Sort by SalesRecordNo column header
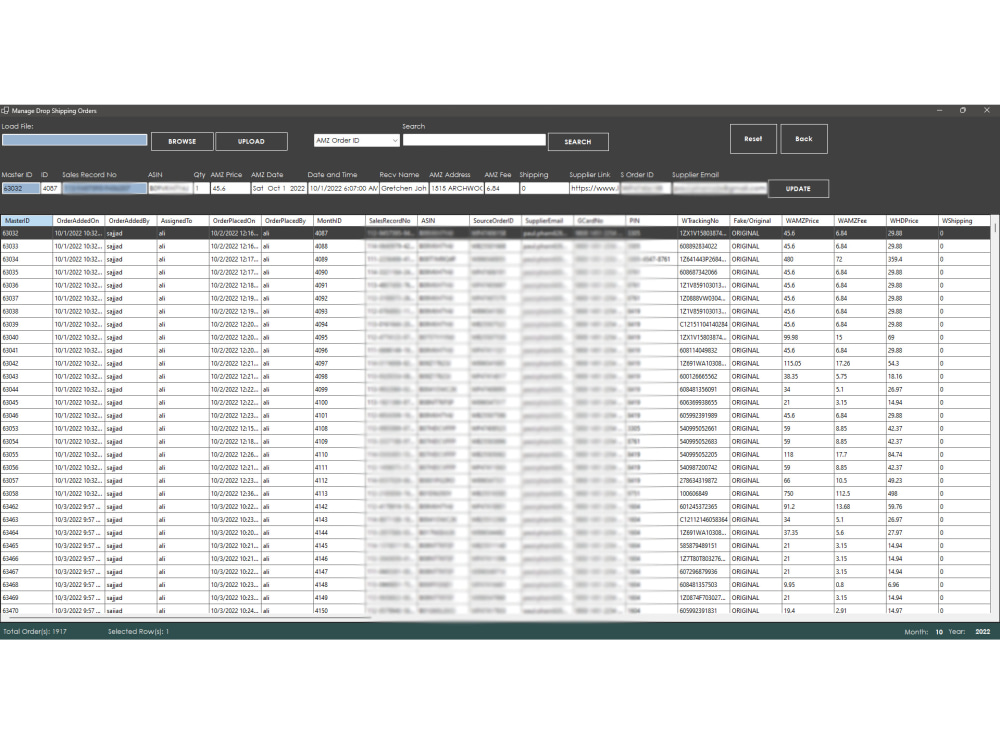This screenshot has height=750, width=1000. tap(391, 221)
